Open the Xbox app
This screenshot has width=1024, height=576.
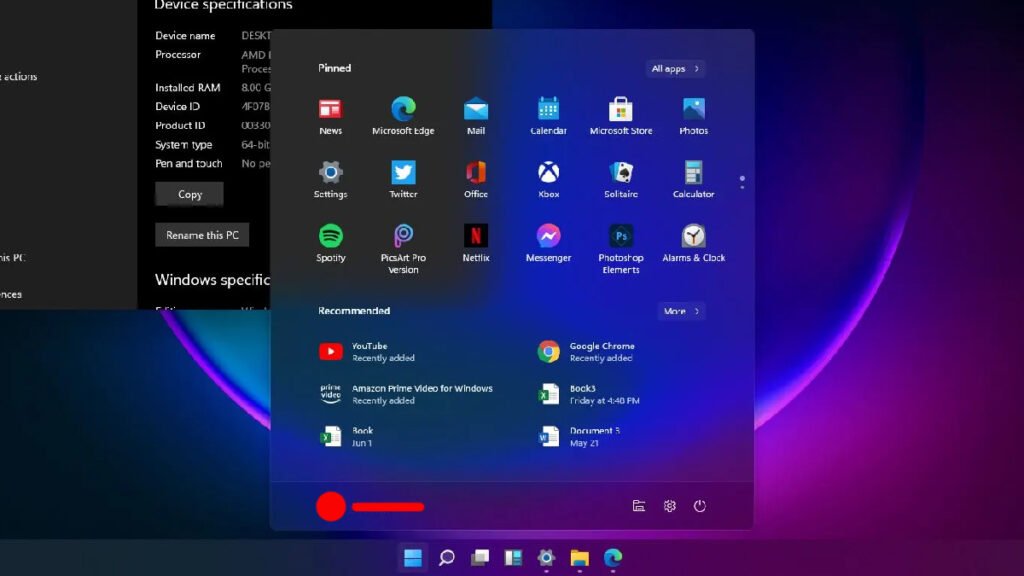coord(547,175)
